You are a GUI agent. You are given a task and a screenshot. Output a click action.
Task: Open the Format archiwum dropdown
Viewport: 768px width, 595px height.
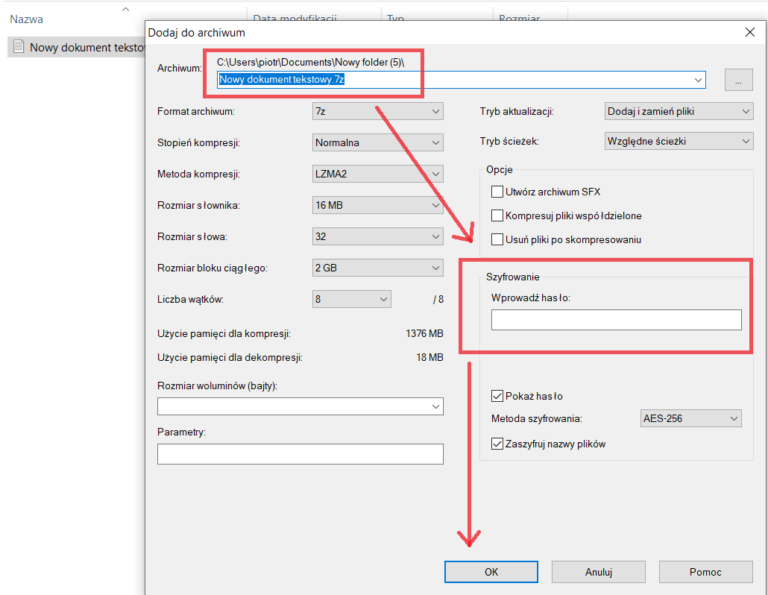click(x=377, y=111)
